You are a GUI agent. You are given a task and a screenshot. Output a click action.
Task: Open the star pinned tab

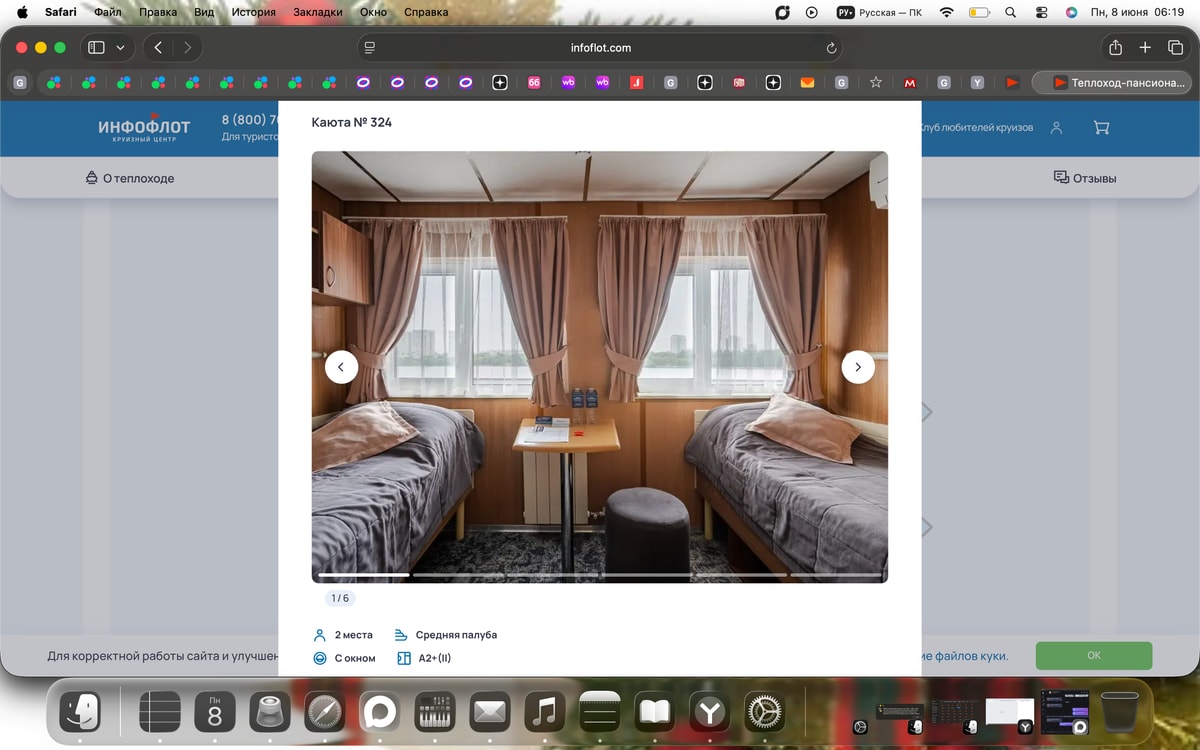(x=875, y=83)
